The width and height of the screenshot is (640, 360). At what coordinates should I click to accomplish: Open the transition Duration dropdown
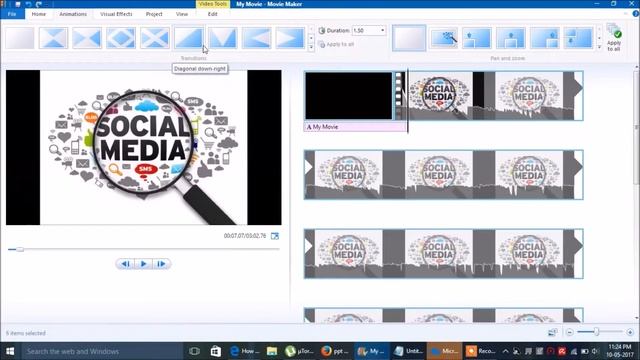(382, 30)
